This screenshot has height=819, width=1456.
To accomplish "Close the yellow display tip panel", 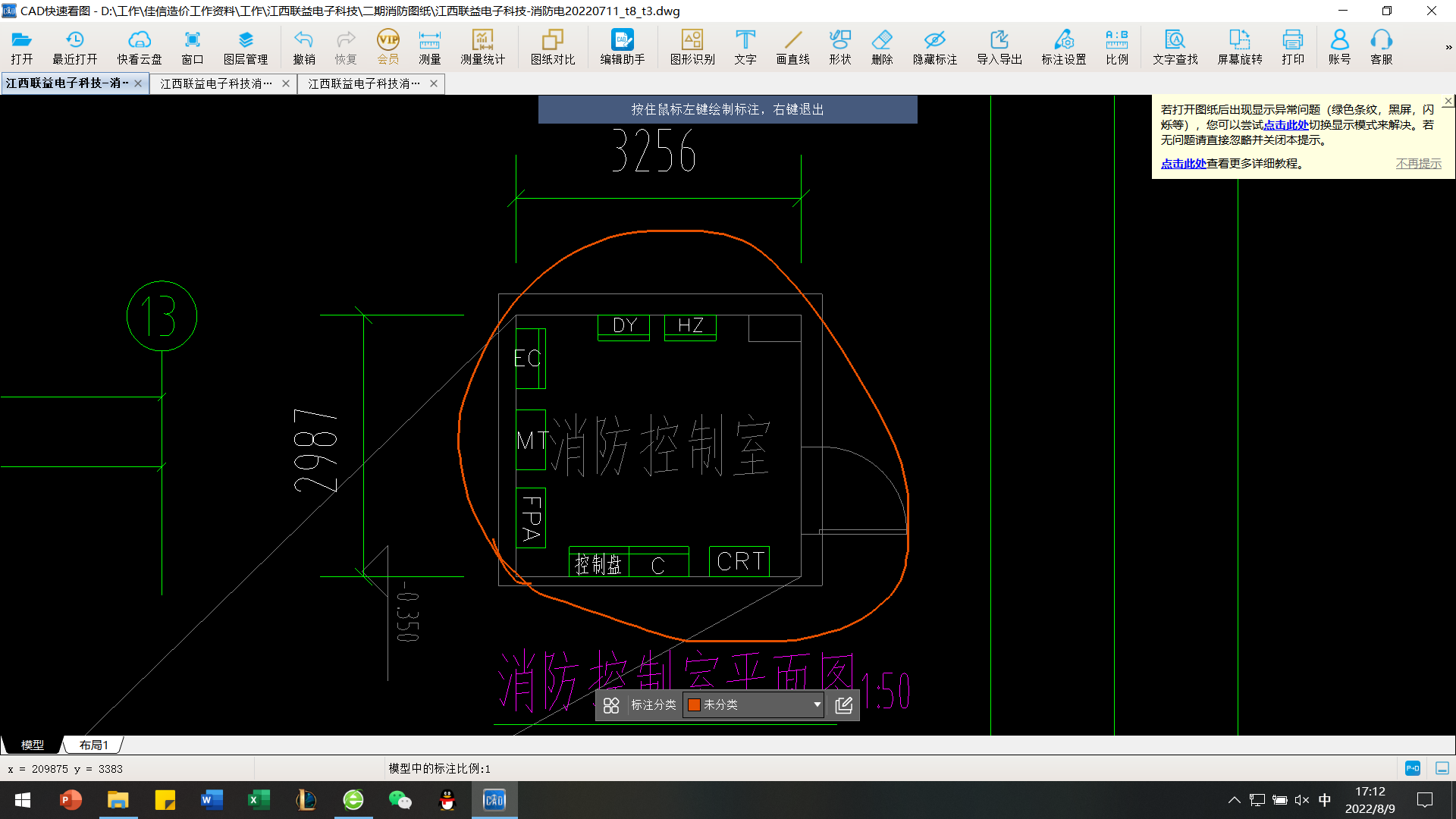I will pyautogui.click(x=1448, y=101).
